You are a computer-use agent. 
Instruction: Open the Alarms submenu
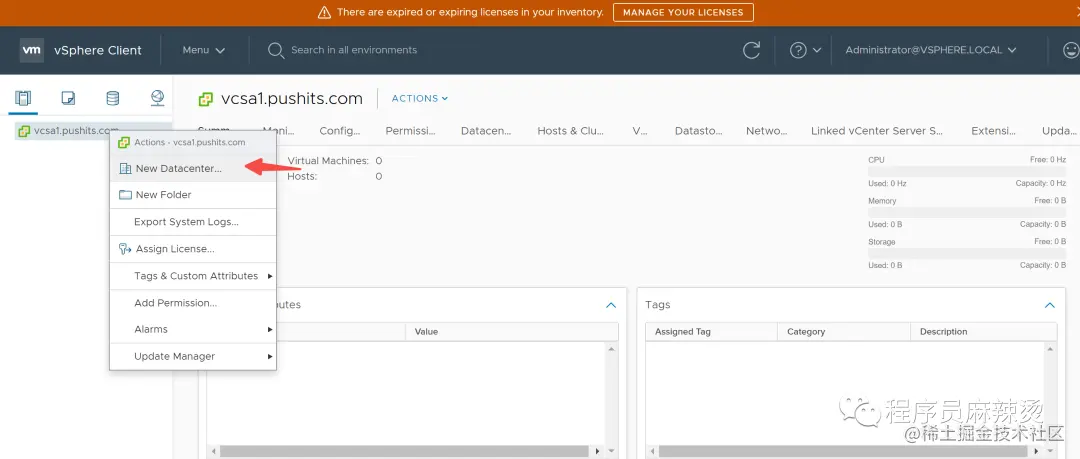193,329
